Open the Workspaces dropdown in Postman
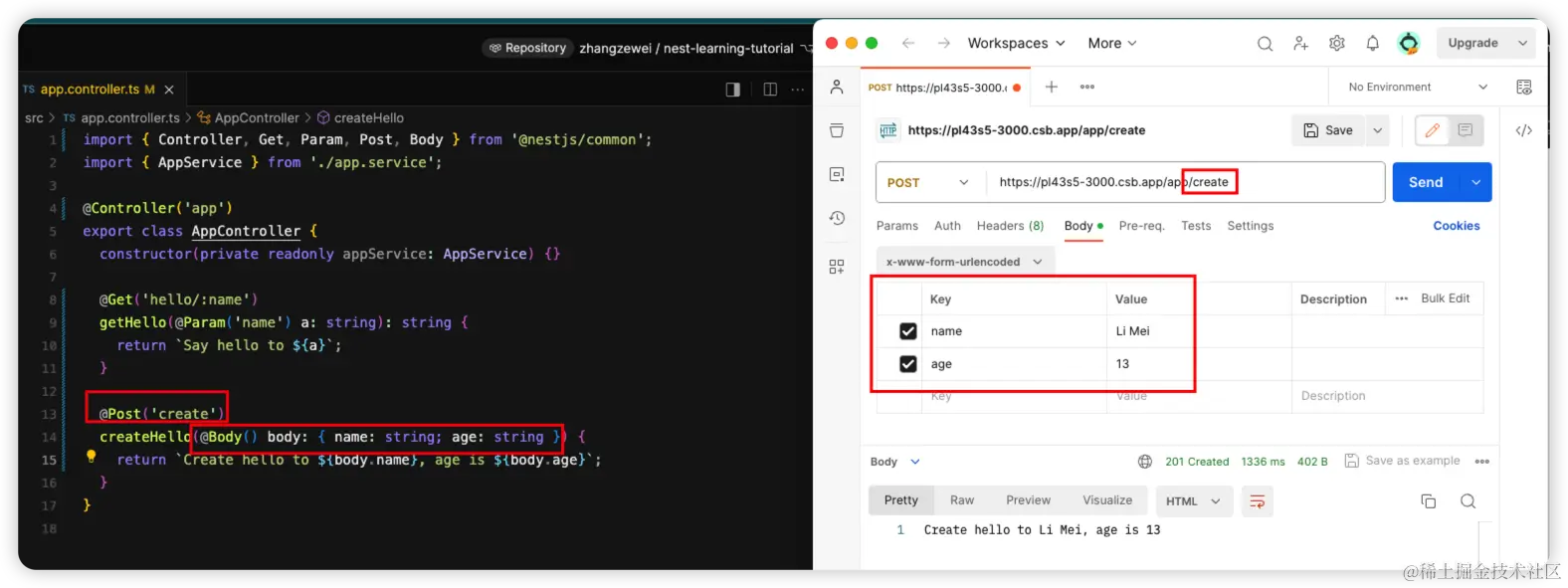The image size is (1568, 588). point(1016,43)
